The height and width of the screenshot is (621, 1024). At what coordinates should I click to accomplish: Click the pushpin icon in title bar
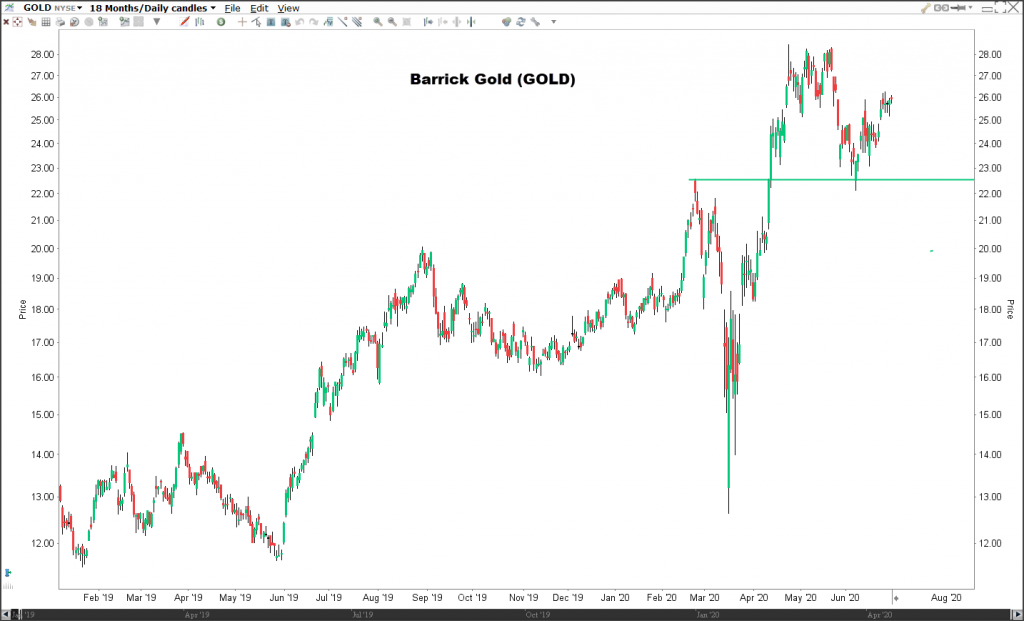click(958, 8)
